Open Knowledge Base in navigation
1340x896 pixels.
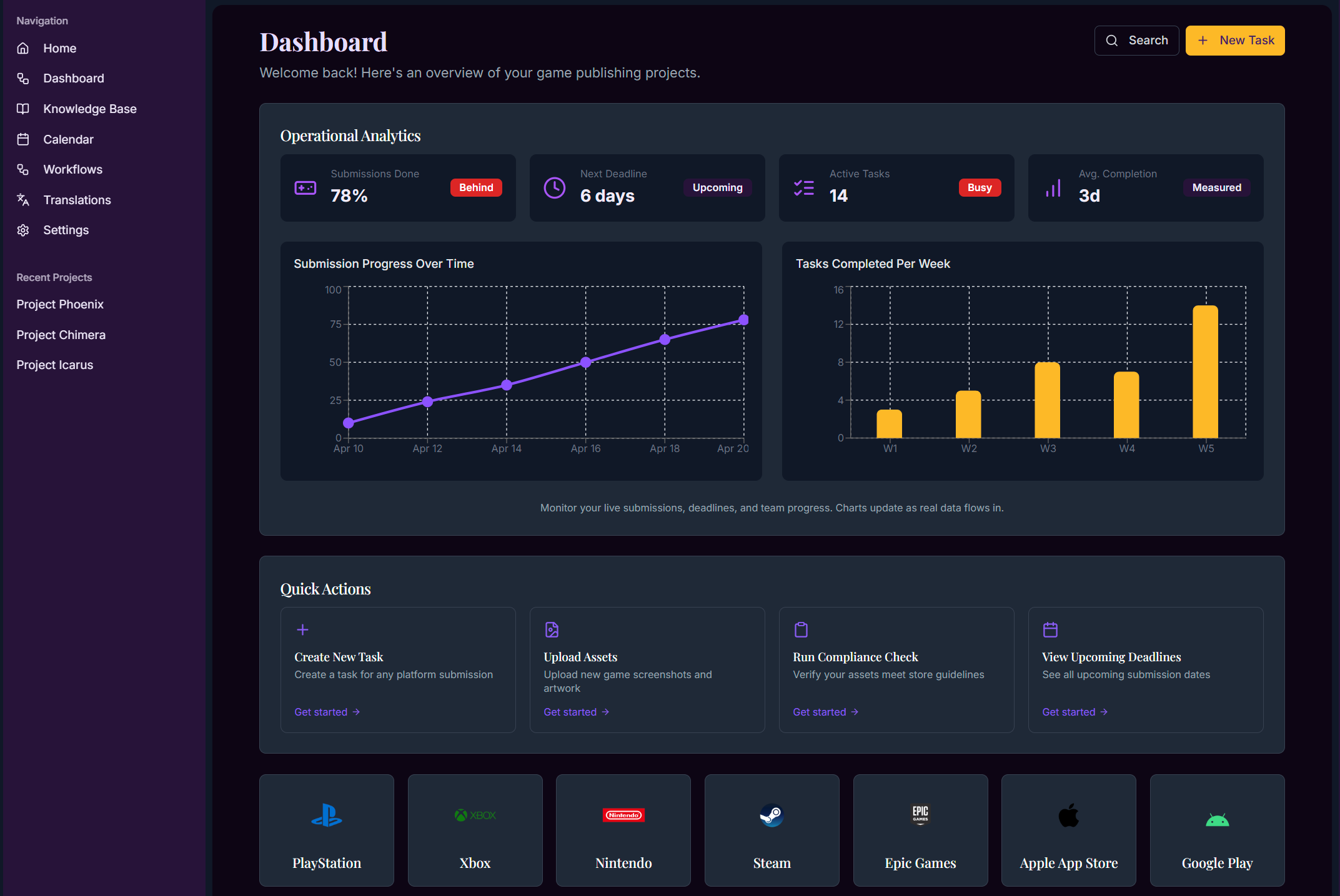coord(89,109)
